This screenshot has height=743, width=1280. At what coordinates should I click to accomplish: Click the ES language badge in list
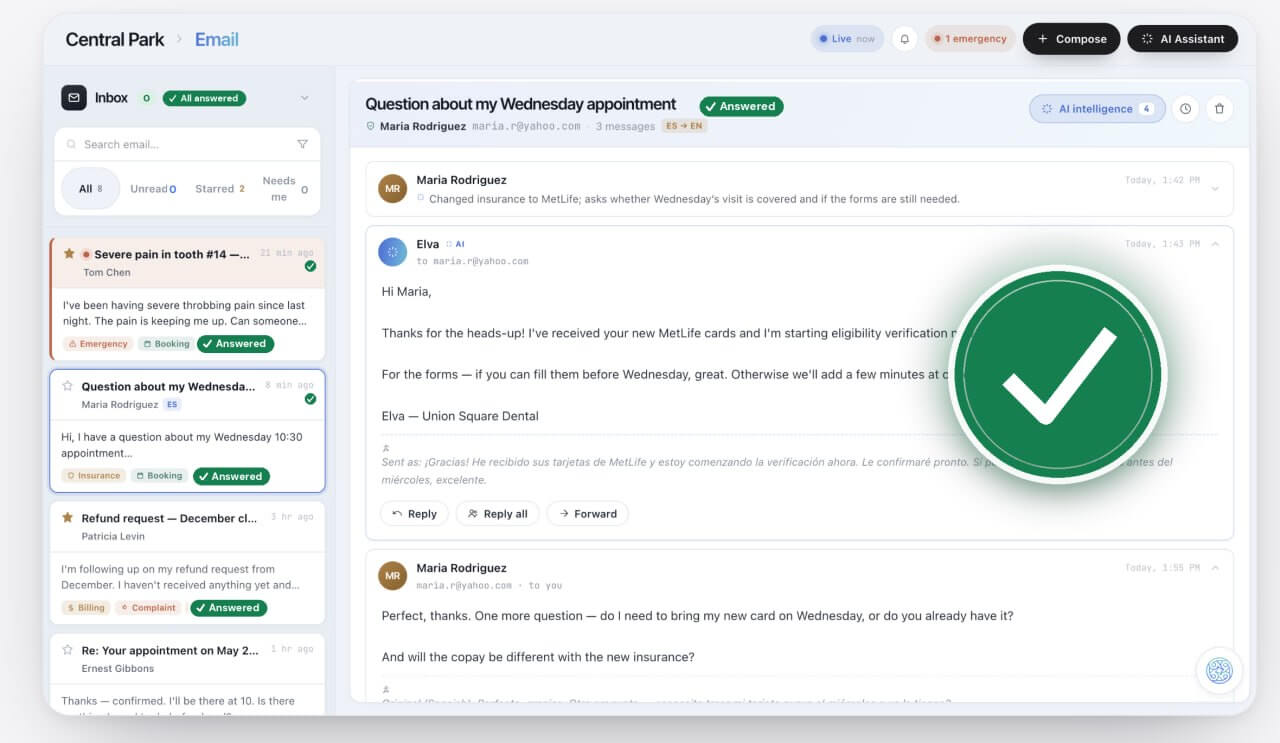click(172, 405)
